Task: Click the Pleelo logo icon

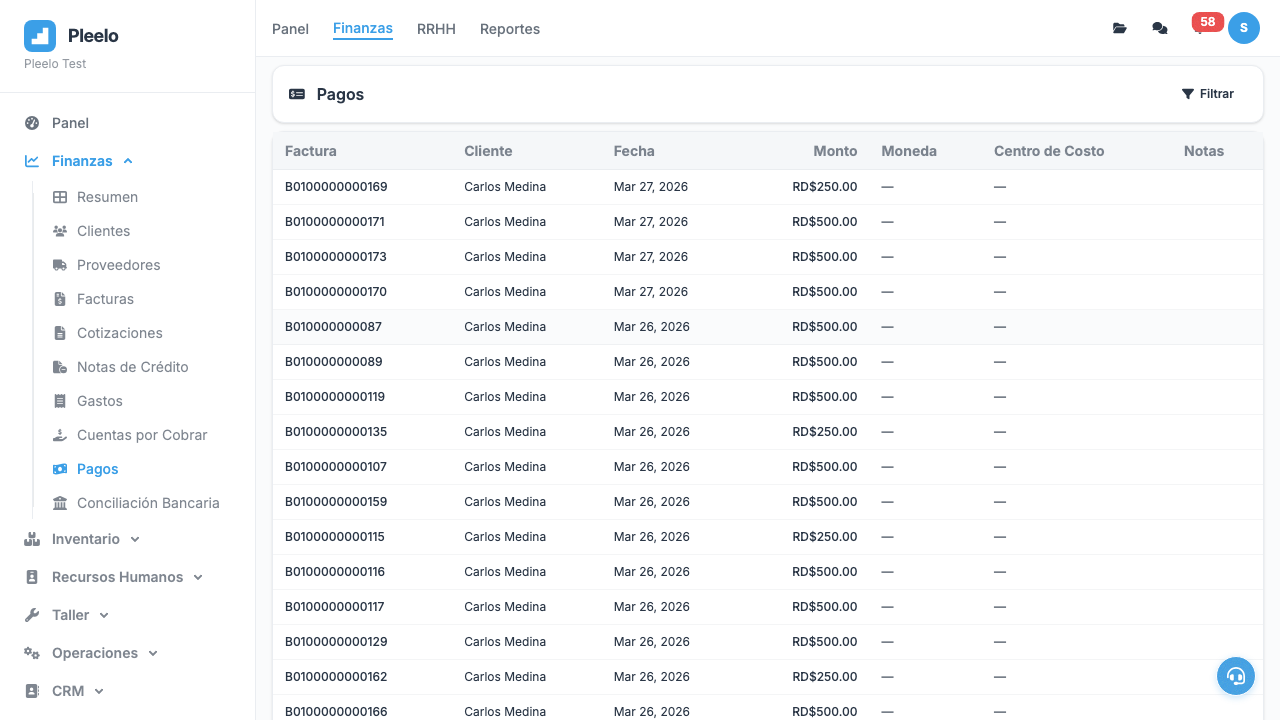Action: tap(40, 36)
